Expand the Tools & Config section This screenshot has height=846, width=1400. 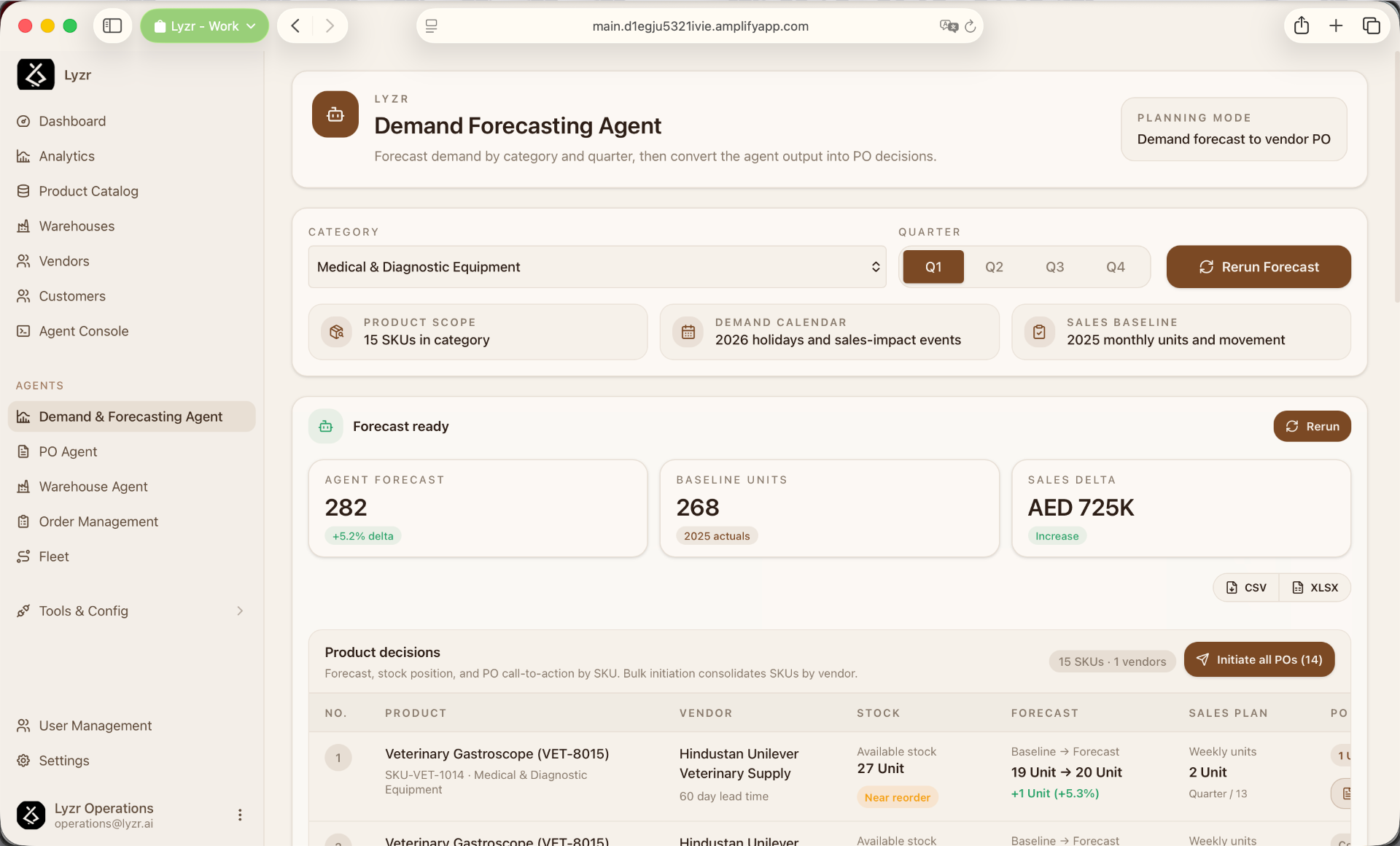[x=131, y=611]
